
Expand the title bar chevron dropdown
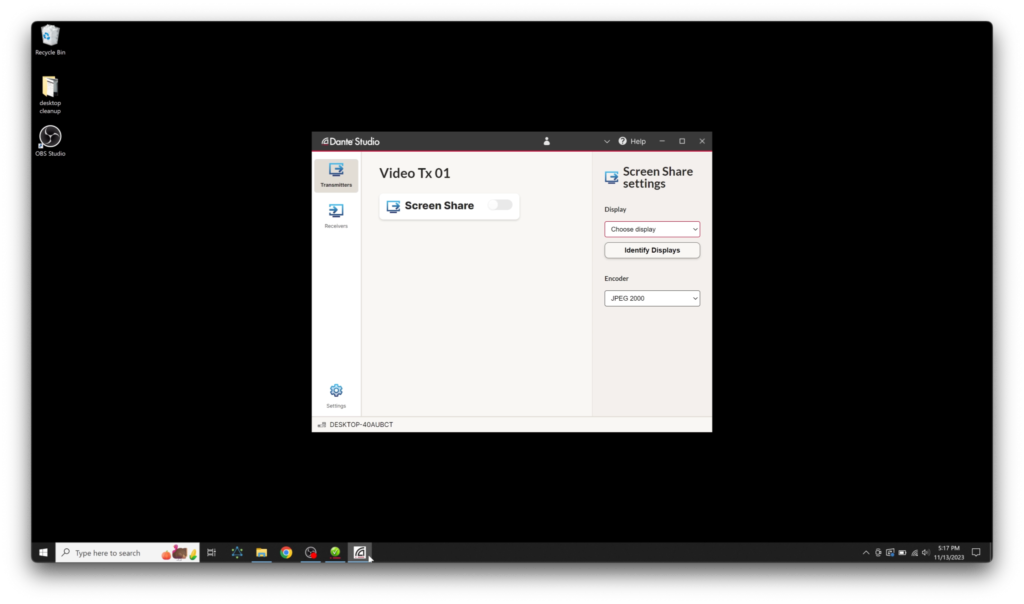coord(607,141)
